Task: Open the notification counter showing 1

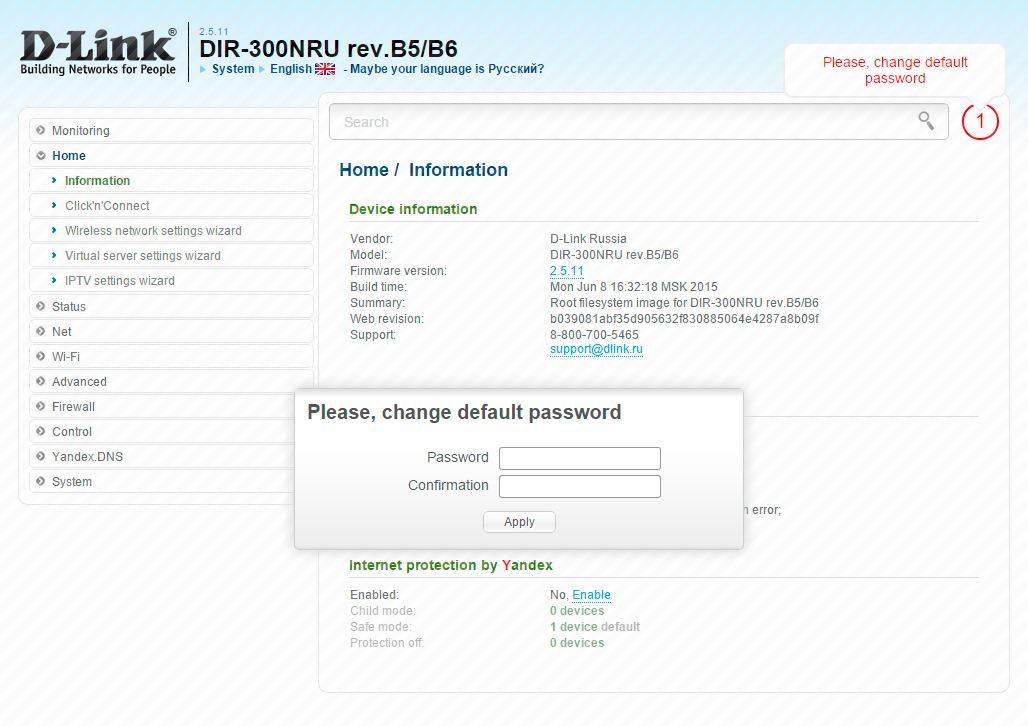Action: (980, 121)
